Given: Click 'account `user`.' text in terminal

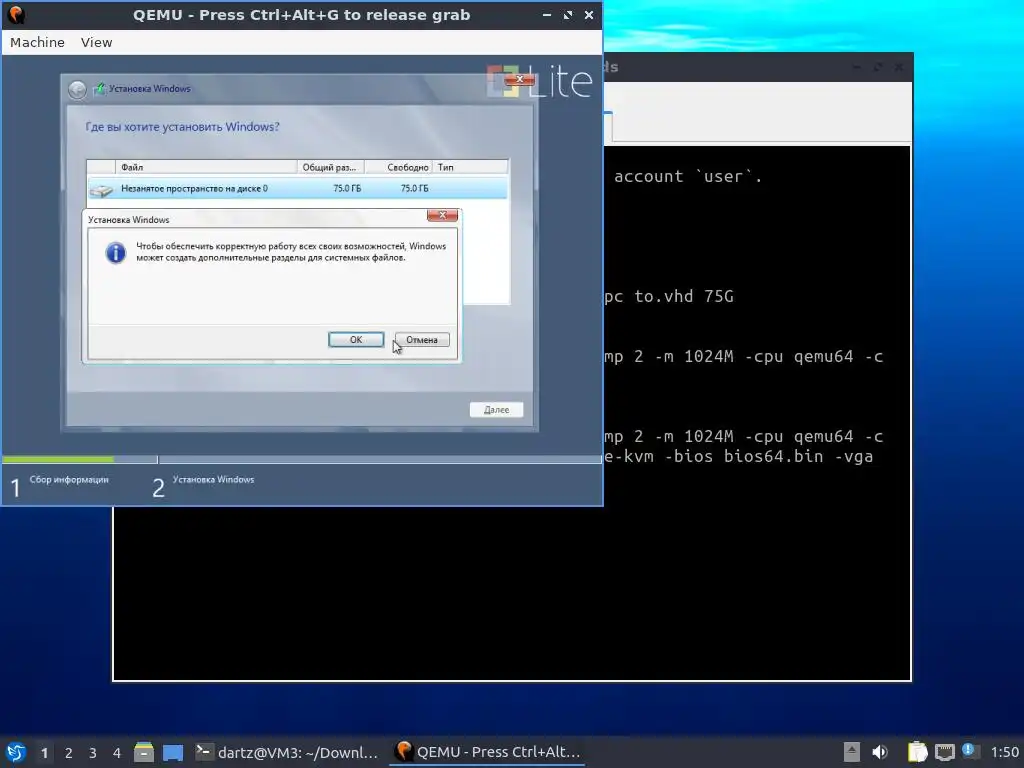Looking at the screenshot, I should pyautogui.click(x=688, y=176).
